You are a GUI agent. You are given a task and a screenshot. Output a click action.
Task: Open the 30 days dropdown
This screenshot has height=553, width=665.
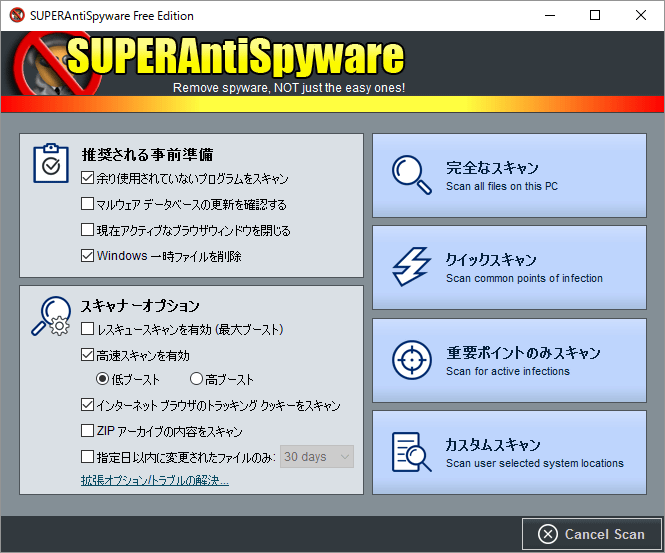click(317, 456)
